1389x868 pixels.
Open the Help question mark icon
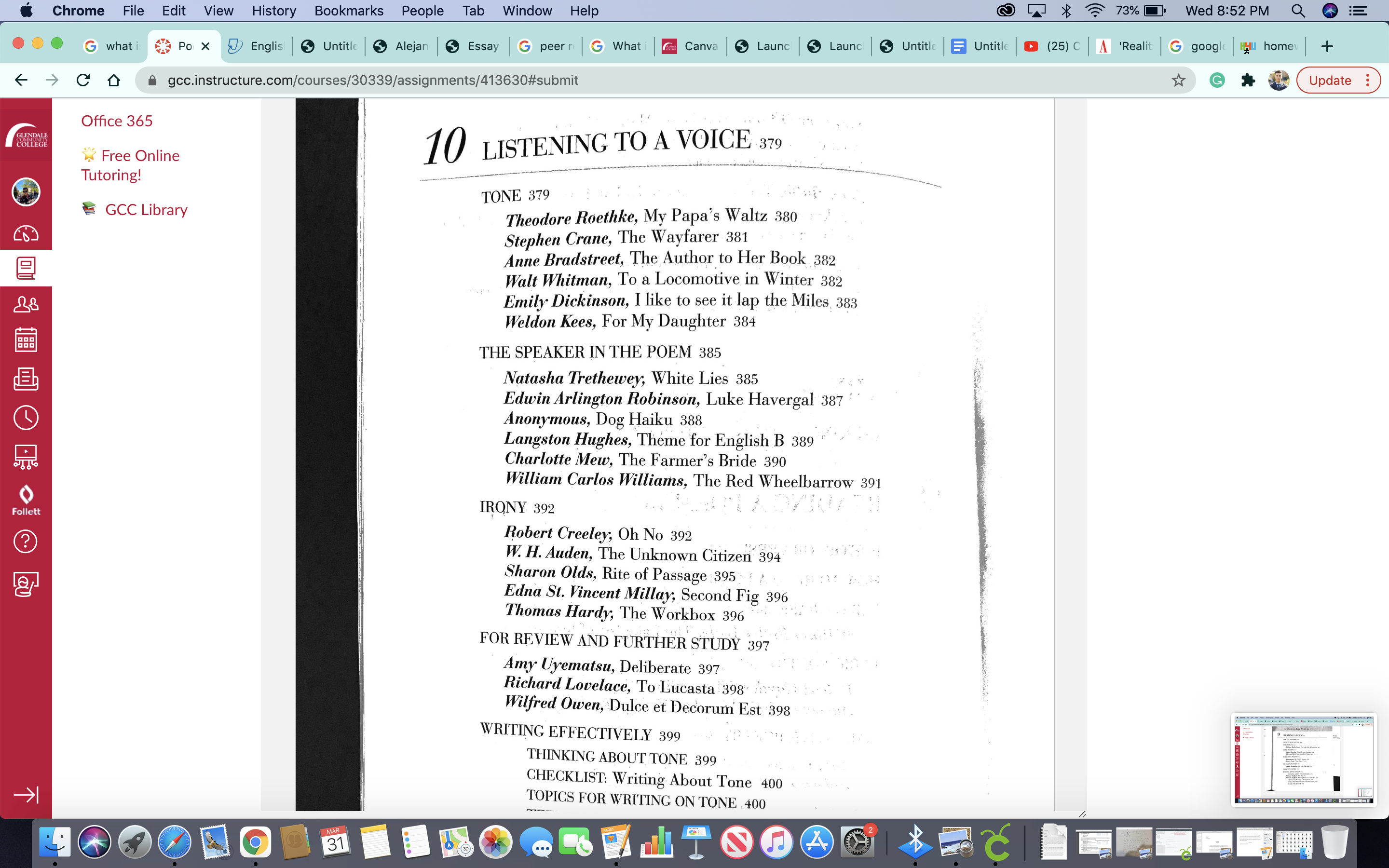click(x=26, y=542)
